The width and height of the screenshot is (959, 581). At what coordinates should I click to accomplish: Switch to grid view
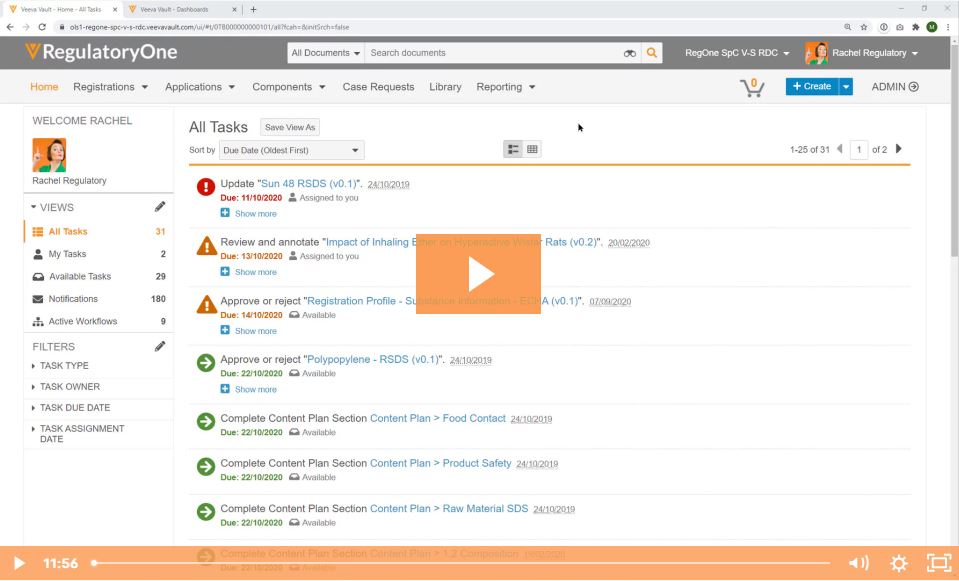tap(531, 148)
